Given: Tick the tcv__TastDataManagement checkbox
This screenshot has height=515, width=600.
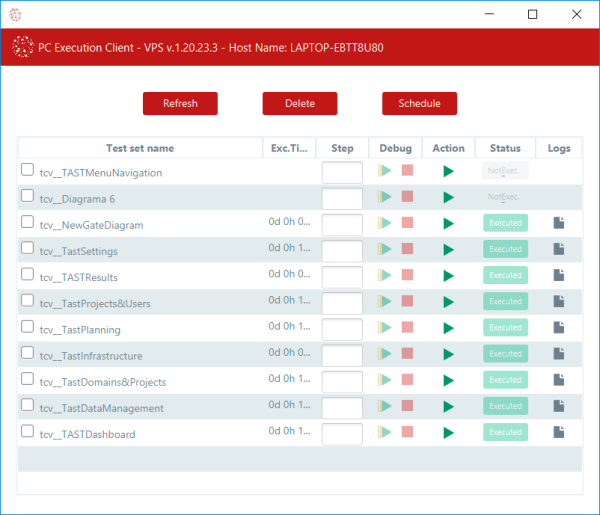Looking at the screenshot, I should pyautogui.click(x=27, y=405).
